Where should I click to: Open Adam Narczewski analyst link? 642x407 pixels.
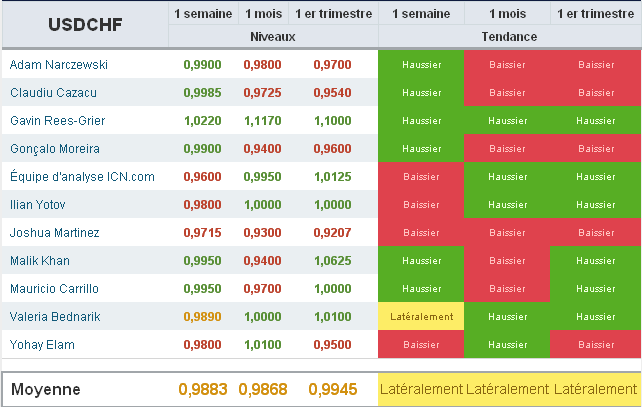59,65
